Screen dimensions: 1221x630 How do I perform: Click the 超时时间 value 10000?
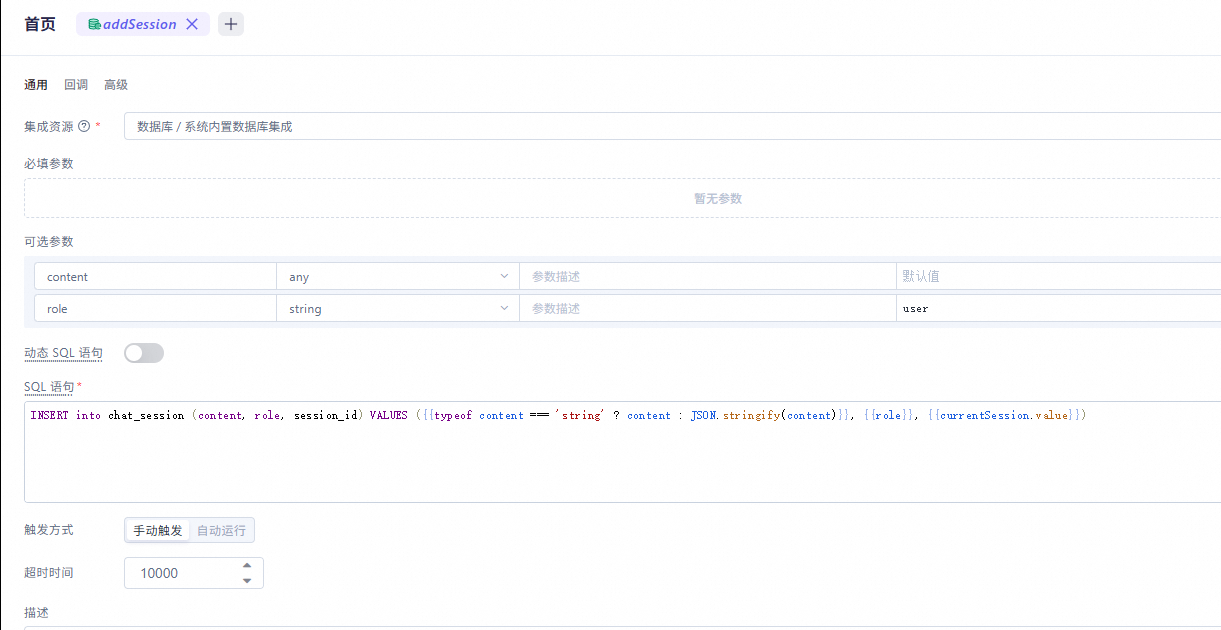(159, 573)
